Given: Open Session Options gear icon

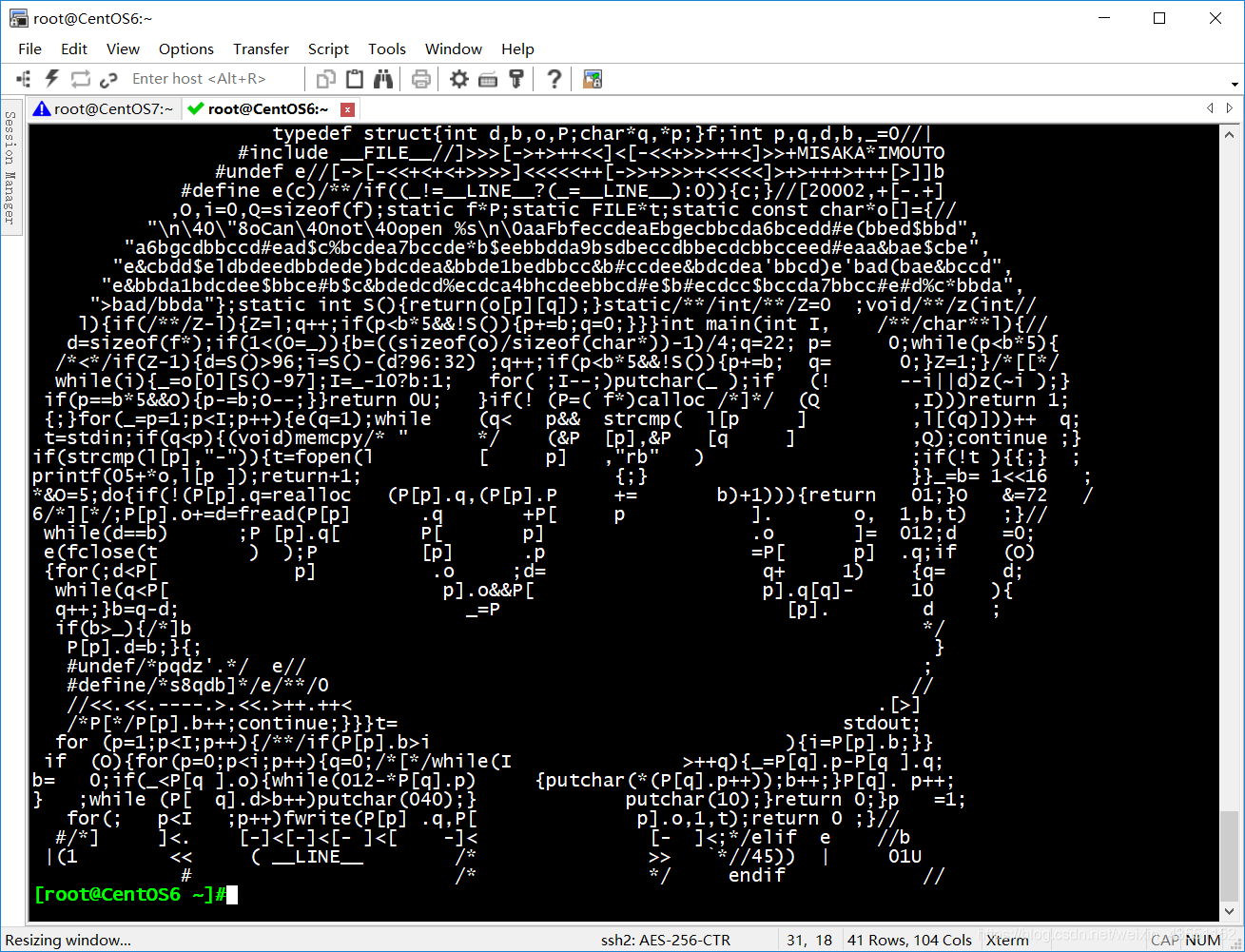Looking at the screenshot, I should (459, 79).
